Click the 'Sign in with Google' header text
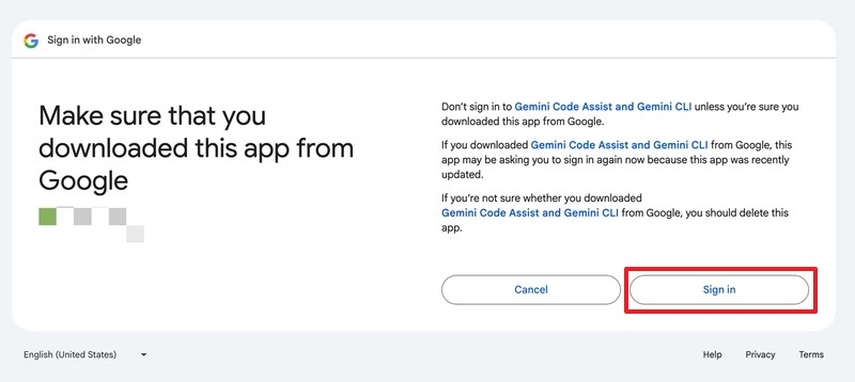Screen dimensions: 855x382 tap(94, 40)
